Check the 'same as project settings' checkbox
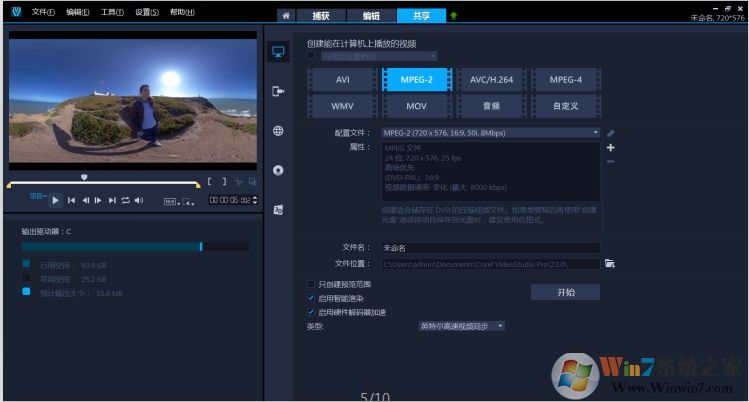 click(x=311, y=55)
